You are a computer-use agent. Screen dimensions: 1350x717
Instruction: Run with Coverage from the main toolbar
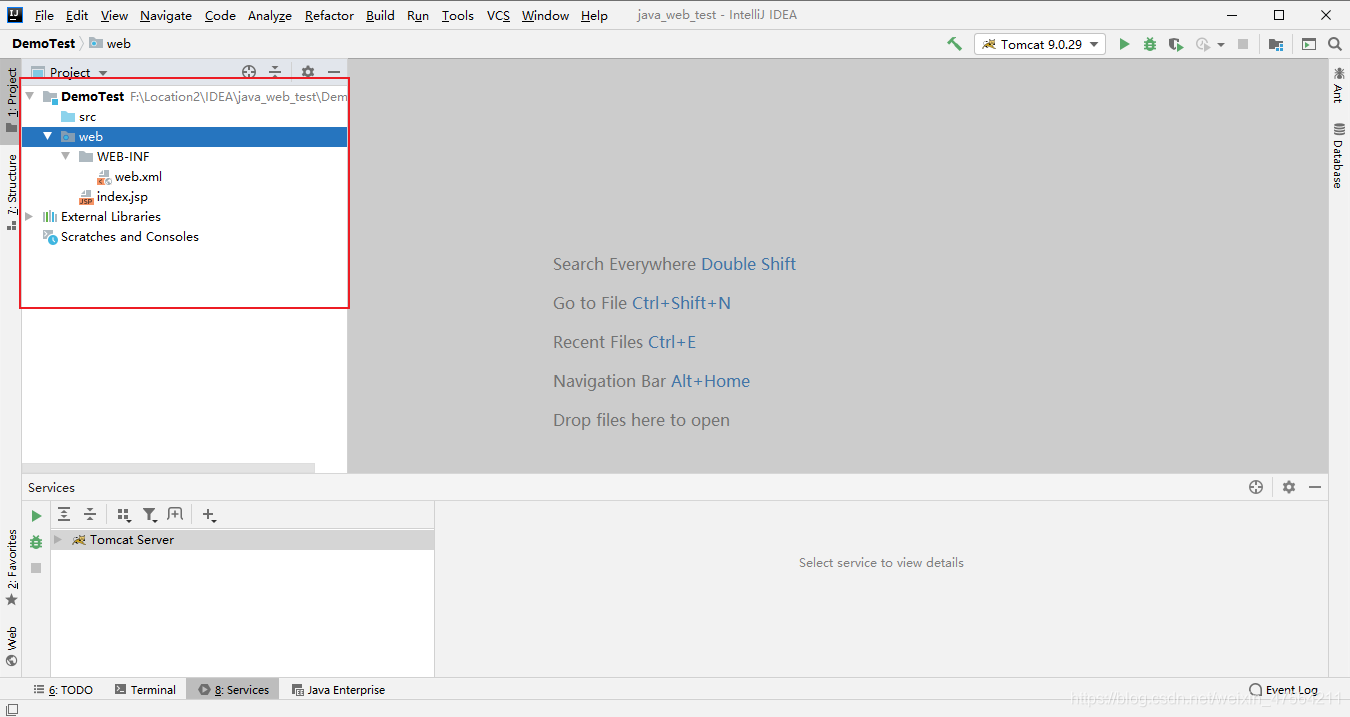tap(1176, 44)
